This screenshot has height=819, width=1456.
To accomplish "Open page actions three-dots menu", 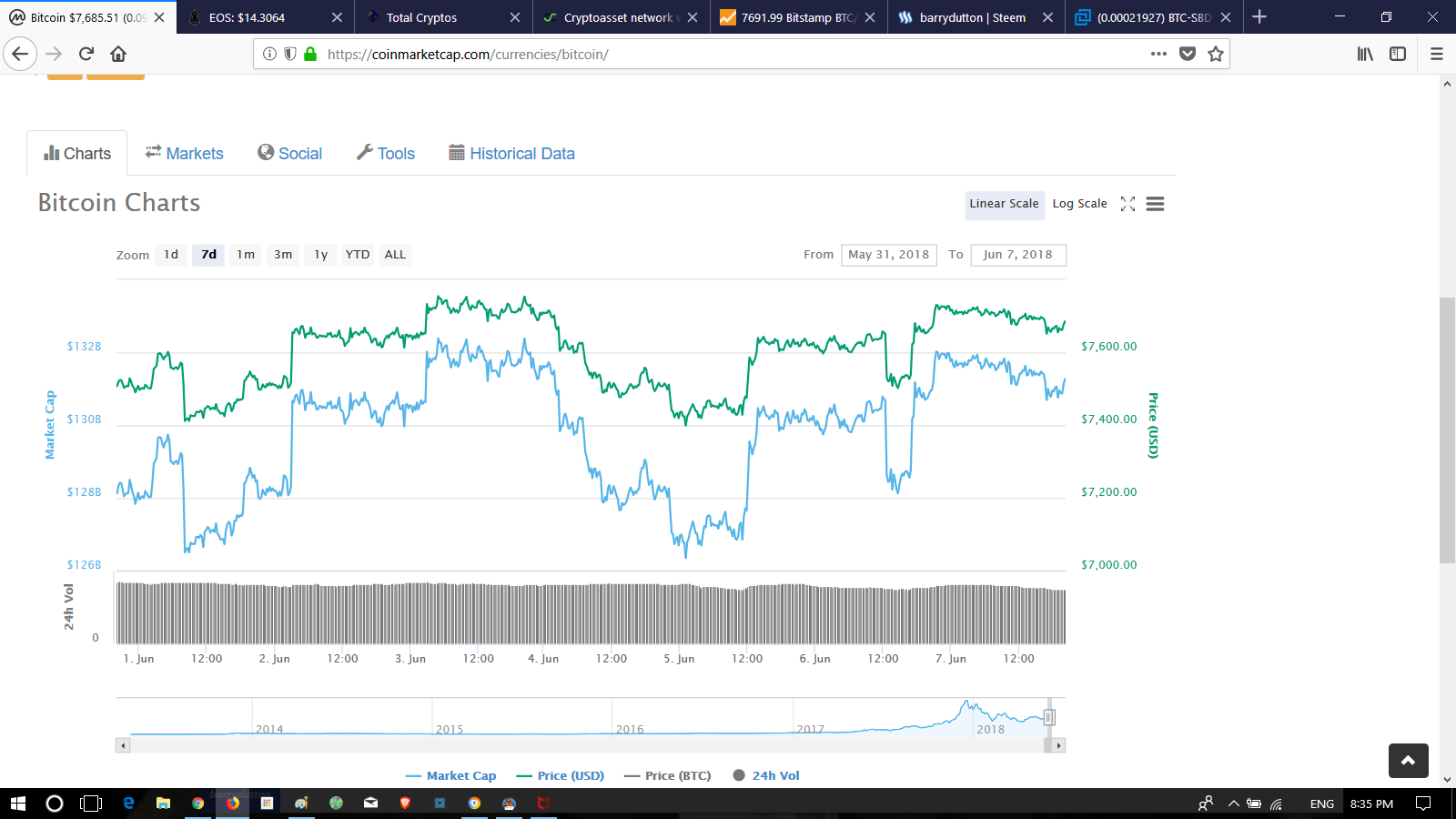I will coord(1158,54).
